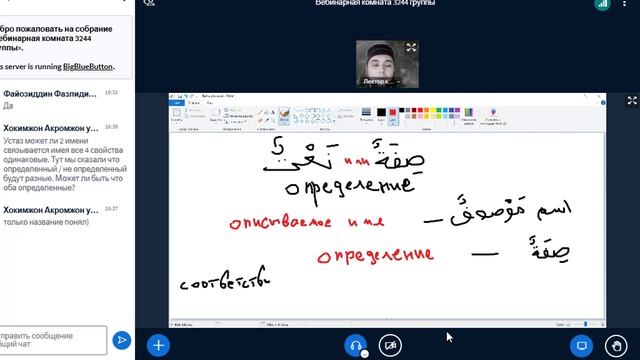Click the Save icon in Paint title bar
The image size is (640, 360).
coord(180,96)
